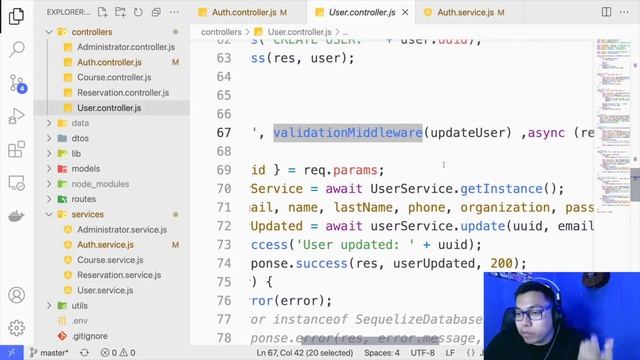This screenshot has width=640, height=360.
Task: Click controllers in the breadcrumb
Action: point(221,32)
